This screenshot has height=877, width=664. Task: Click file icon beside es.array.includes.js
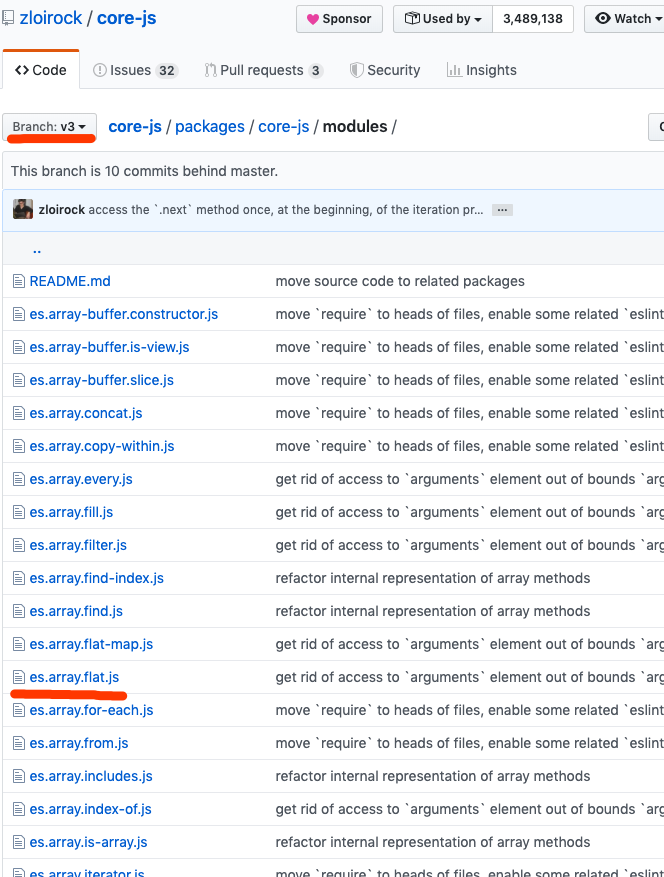pyautogui.click(x=18, y=776)
